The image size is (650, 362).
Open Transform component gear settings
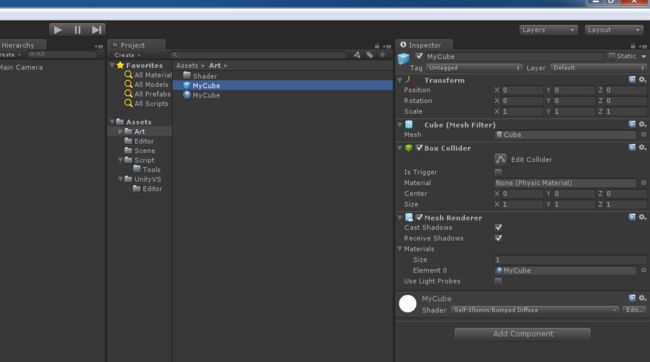point(642,80)
